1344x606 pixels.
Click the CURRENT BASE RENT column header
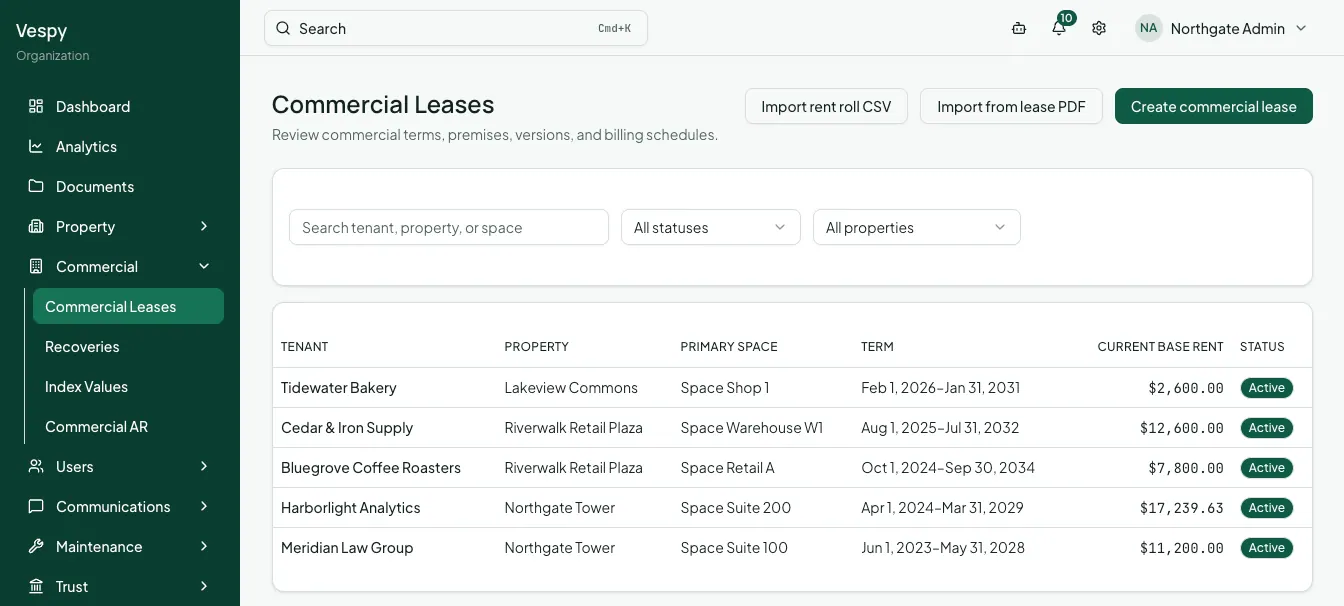(x=1160, y=346)
